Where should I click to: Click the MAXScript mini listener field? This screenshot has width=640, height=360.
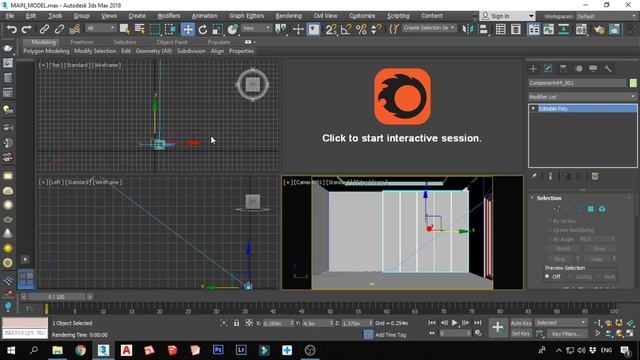pos(25,333)
